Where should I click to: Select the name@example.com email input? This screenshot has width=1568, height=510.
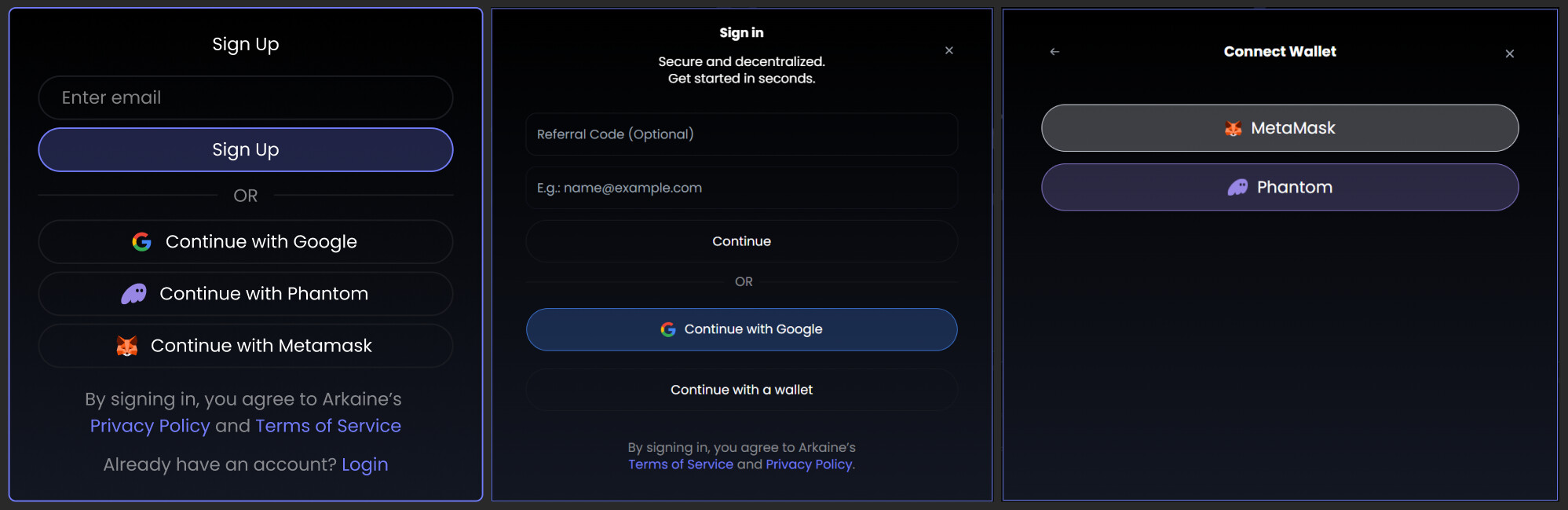pos(741,188)
